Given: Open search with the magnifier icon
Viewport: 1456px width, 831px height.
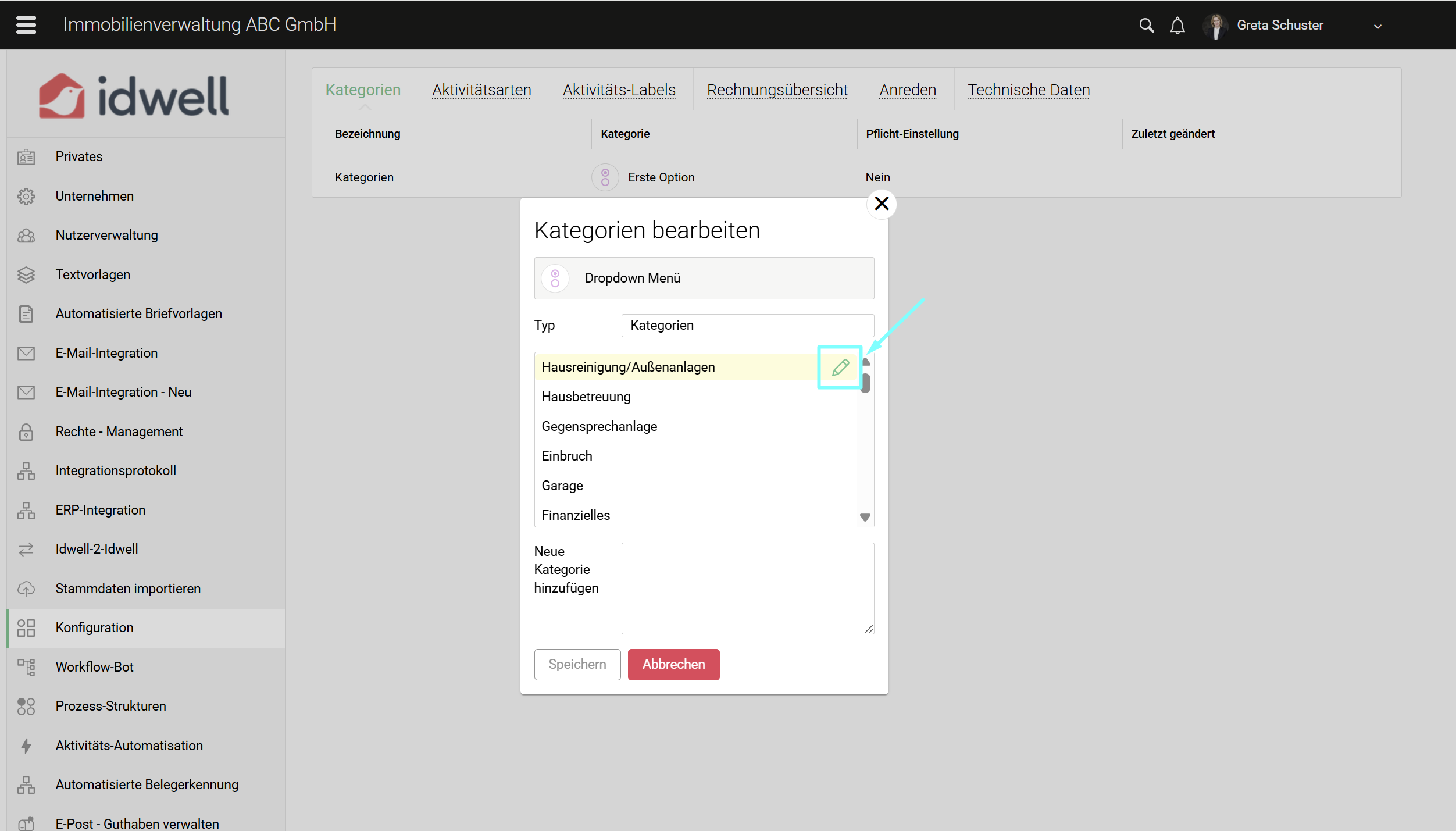Looking at the screenshot, I should [x=1145, y=26].
